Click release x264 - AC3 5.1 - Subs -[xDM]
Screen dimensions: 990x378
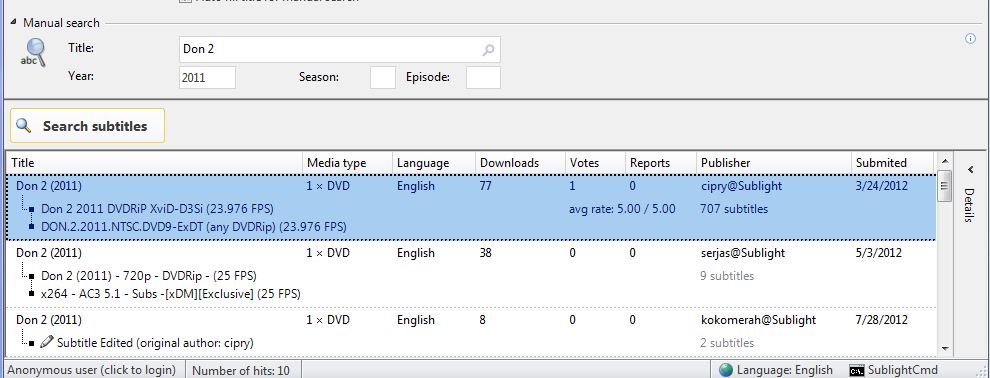point(170,293)
